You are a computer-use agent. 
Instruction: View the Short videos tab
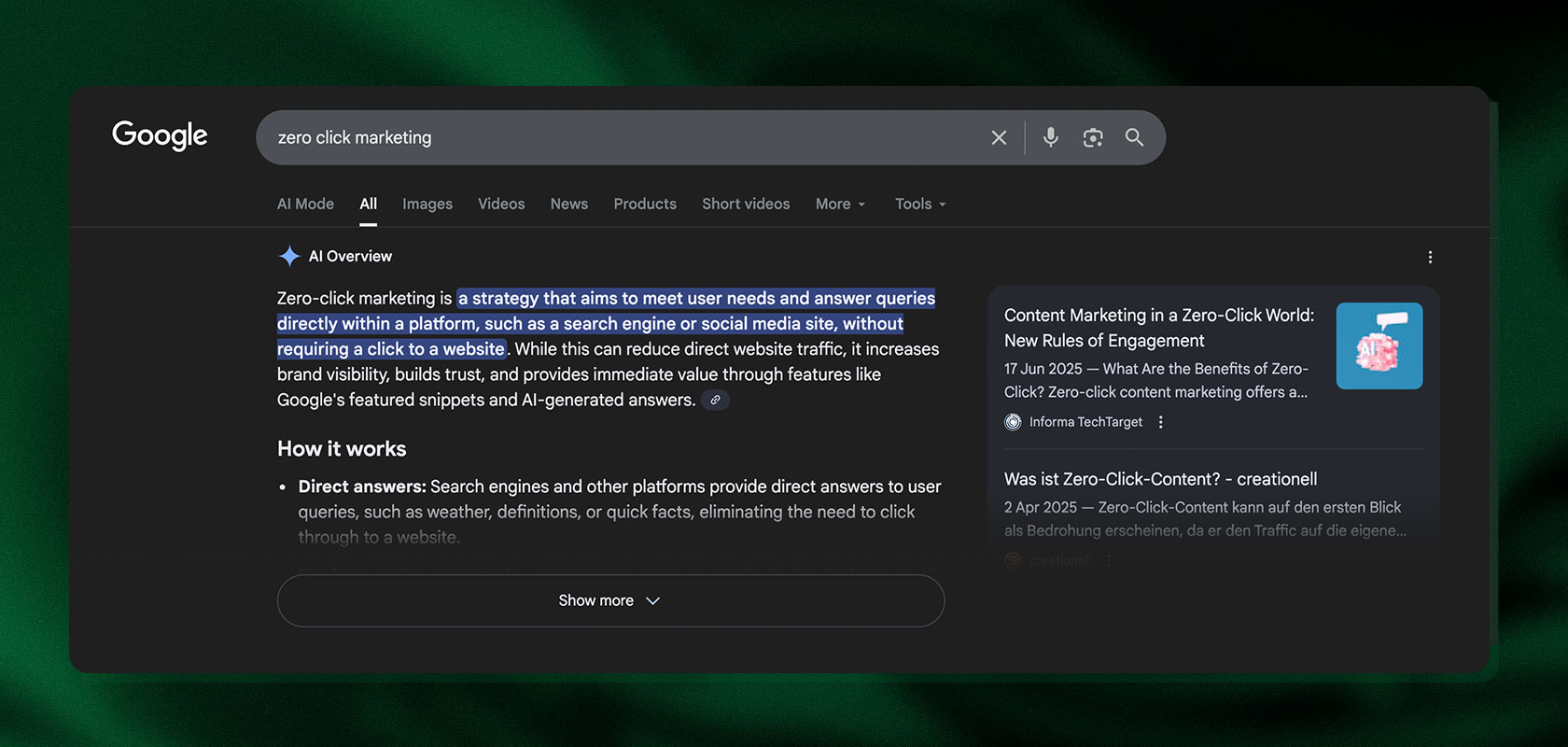pyautogui.click(x=746, y=204)
